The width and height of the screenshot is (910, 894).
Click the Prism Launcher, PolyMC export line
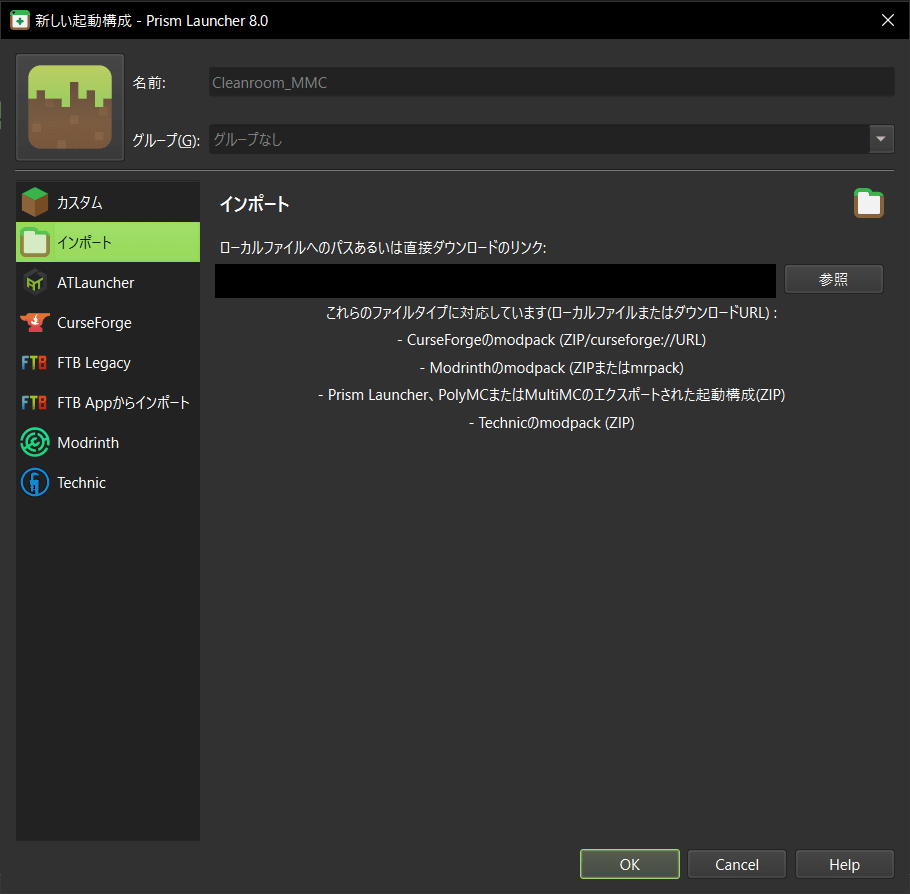551,395
